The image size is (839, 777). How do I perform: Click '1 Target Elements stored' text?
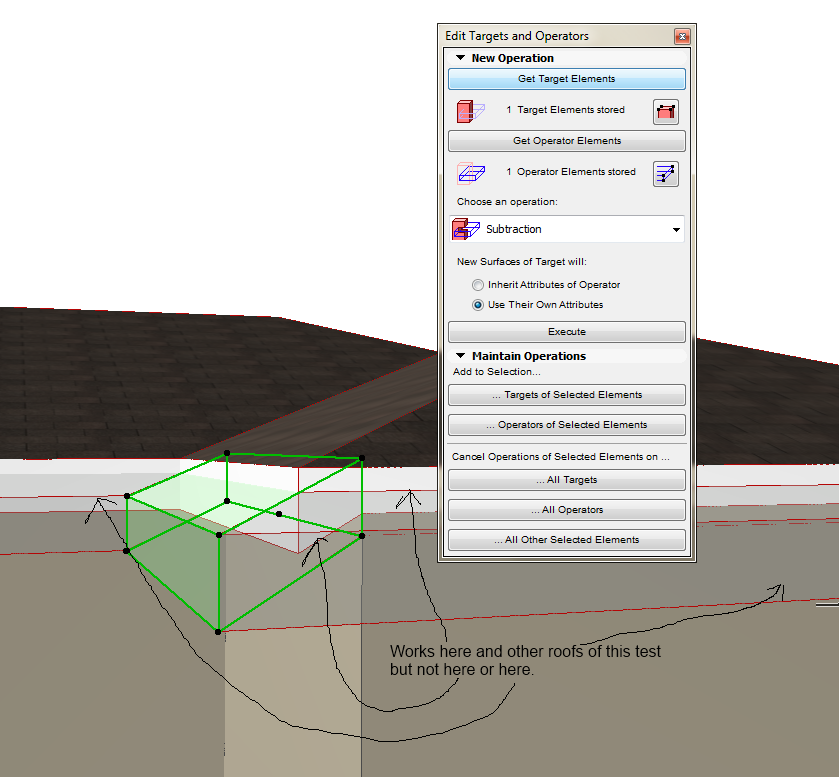(x=566, y=110)
